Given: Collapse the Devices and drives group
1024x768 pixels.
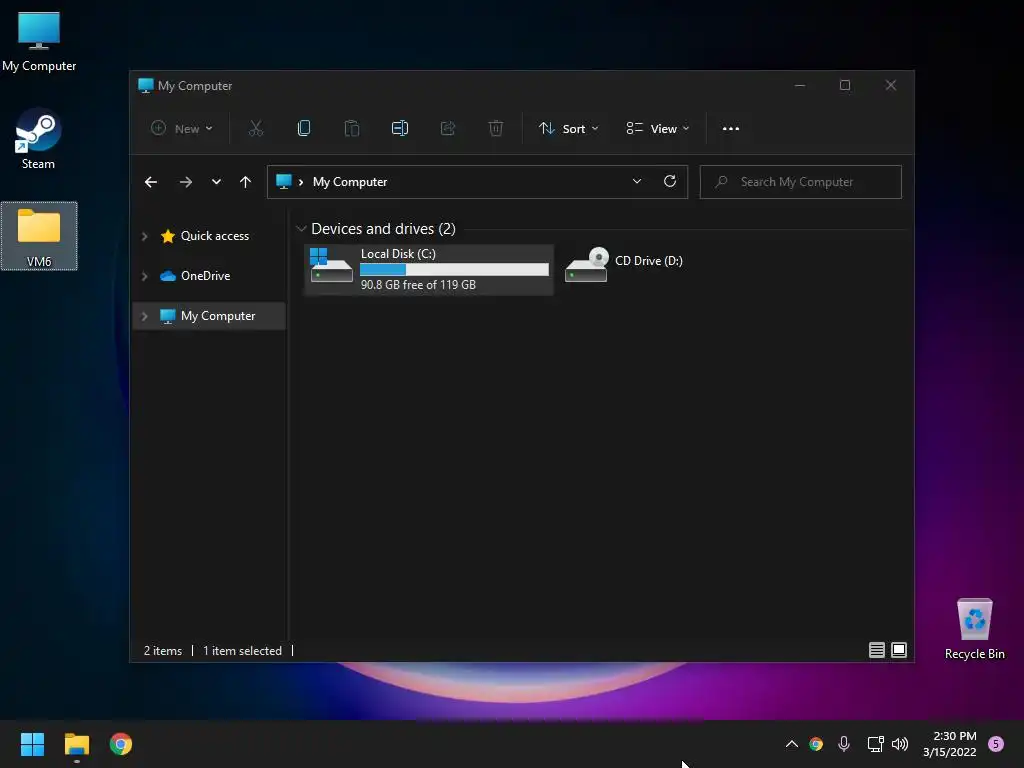Looking at the screenshot, I should (301, 229).
